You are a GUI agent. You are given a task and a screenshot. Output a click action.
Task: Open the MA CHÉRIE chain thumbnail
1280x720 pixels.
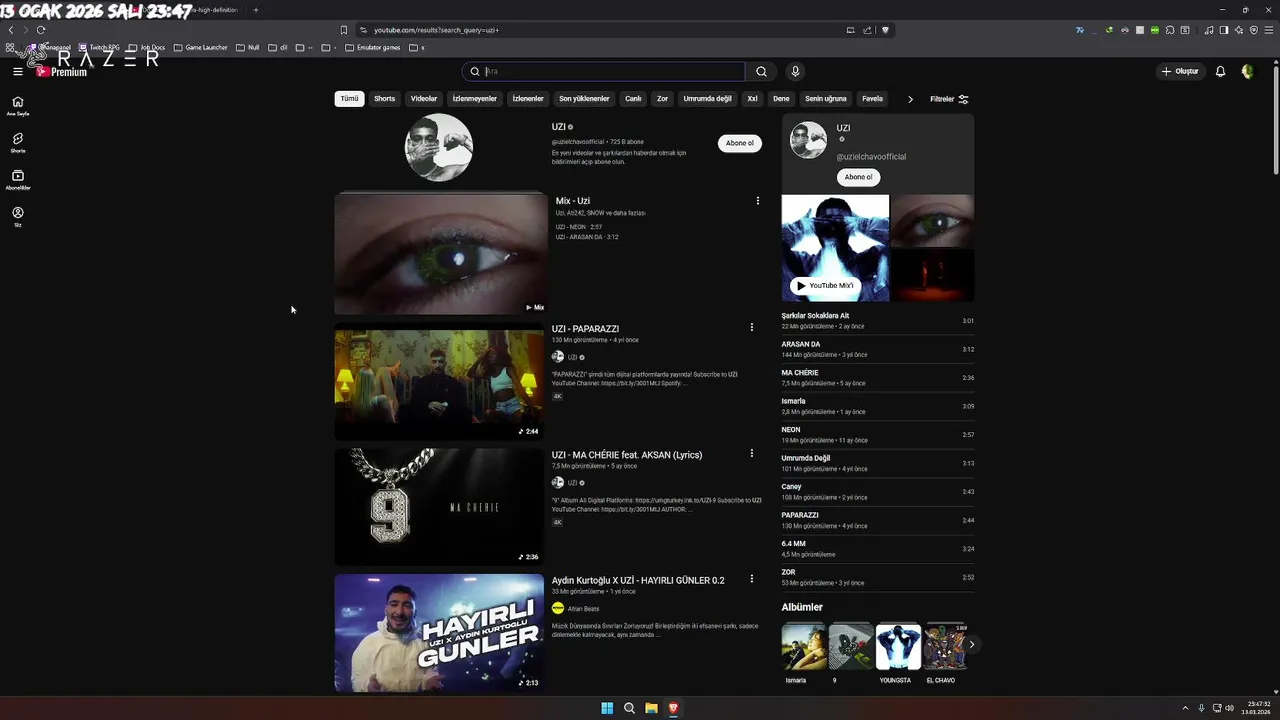click(439, 507)
